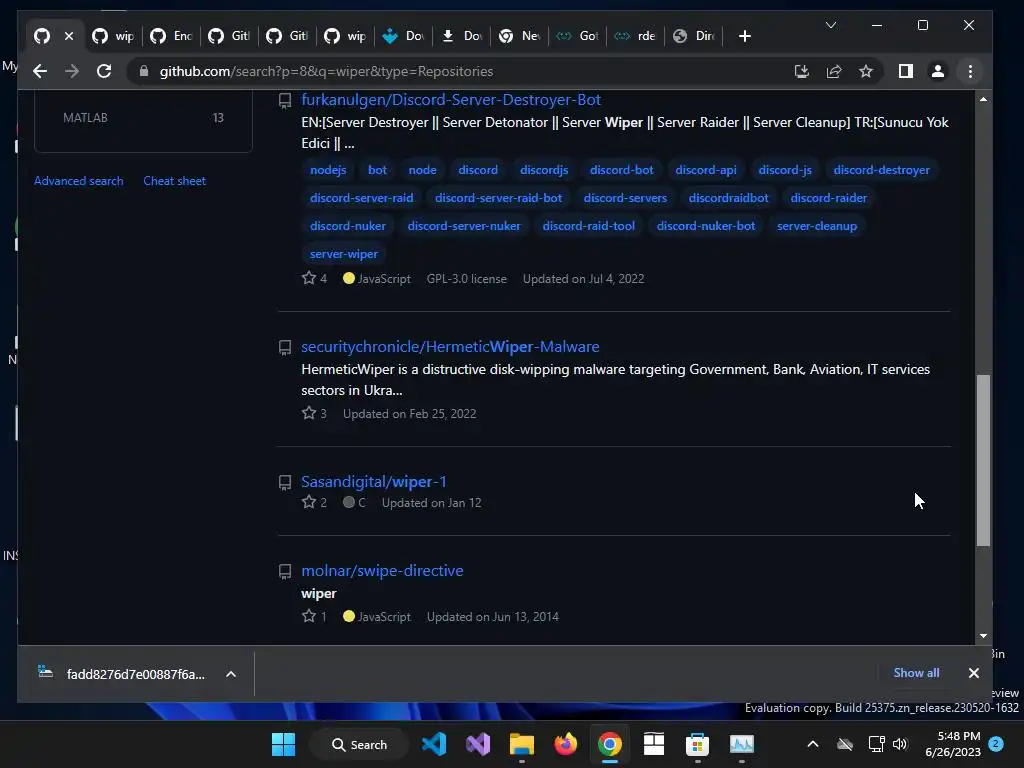Switch to the tab labeled Ne
Viewport: 1024px width, 768px height.
[519, 36]
